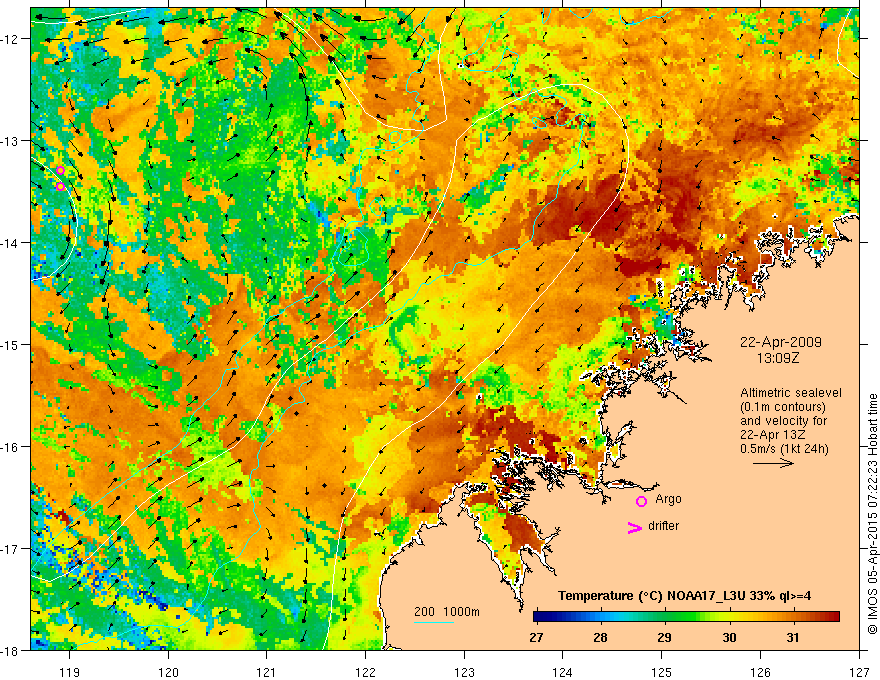Click the cyan 200 1000m depth contour sample line
Viewport: 880px width, 680px height.
tap(433, 622)
